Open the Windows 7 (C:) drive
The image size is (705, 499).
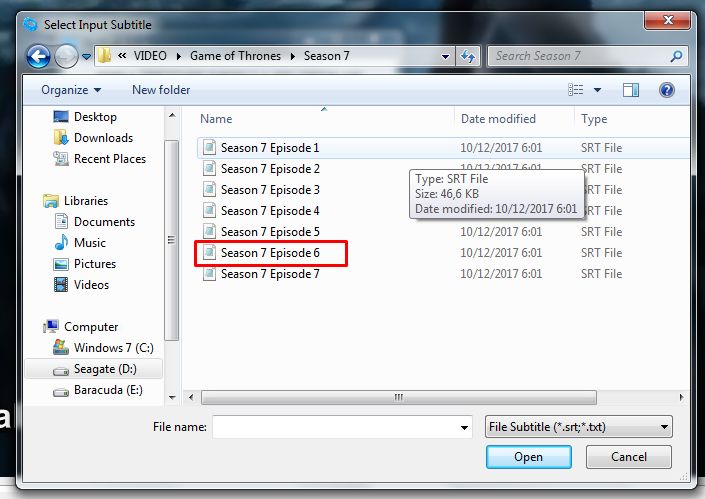(103, 348)
